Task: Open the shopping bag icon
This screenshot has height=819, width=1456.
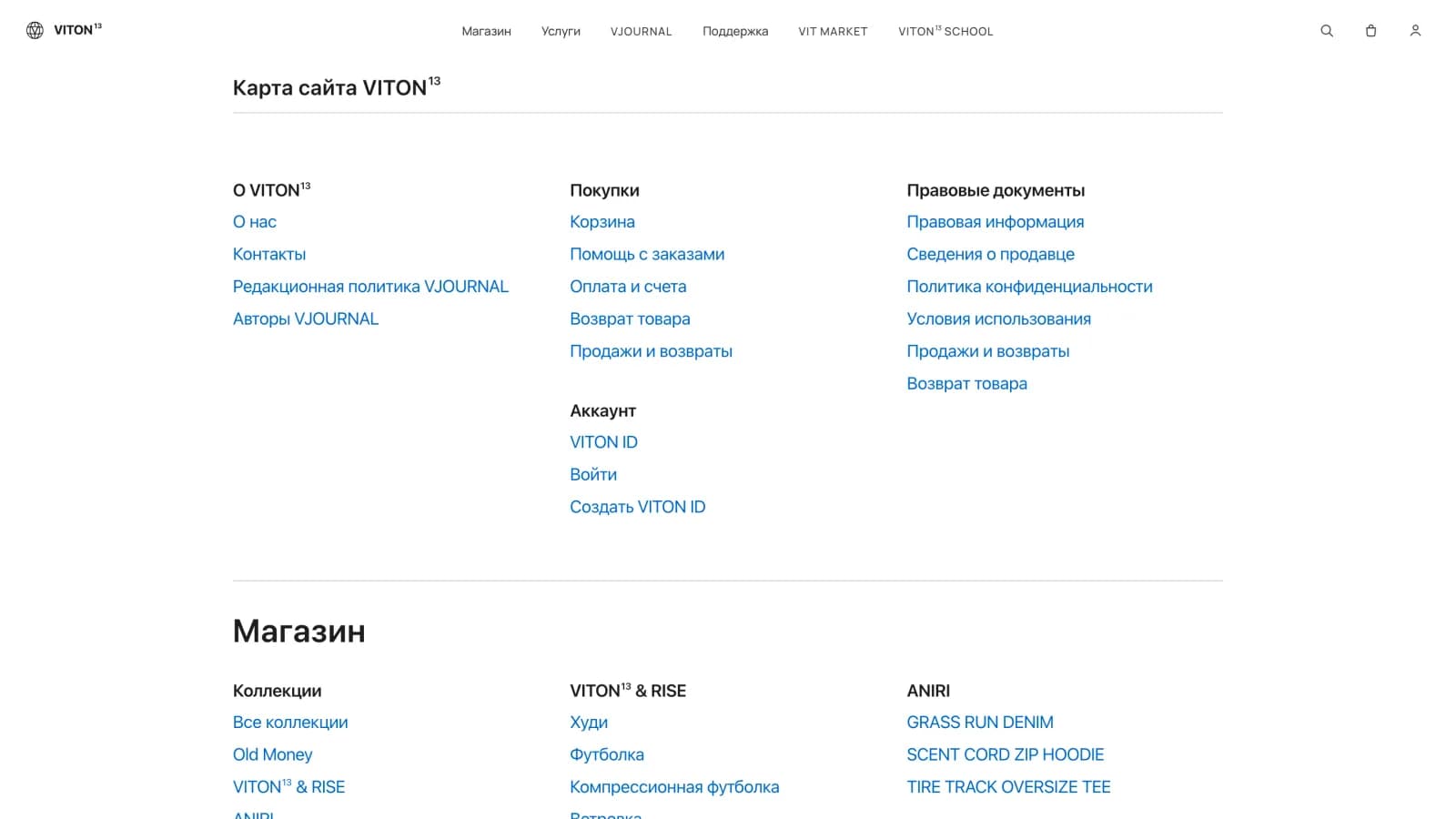Action: tap(1370, 31)
